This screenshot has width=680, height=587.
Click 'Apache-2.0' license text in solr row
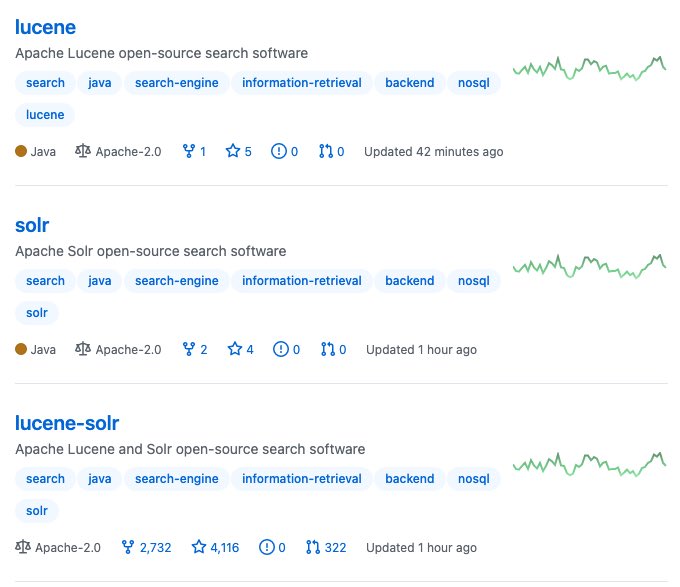(128, 349)
